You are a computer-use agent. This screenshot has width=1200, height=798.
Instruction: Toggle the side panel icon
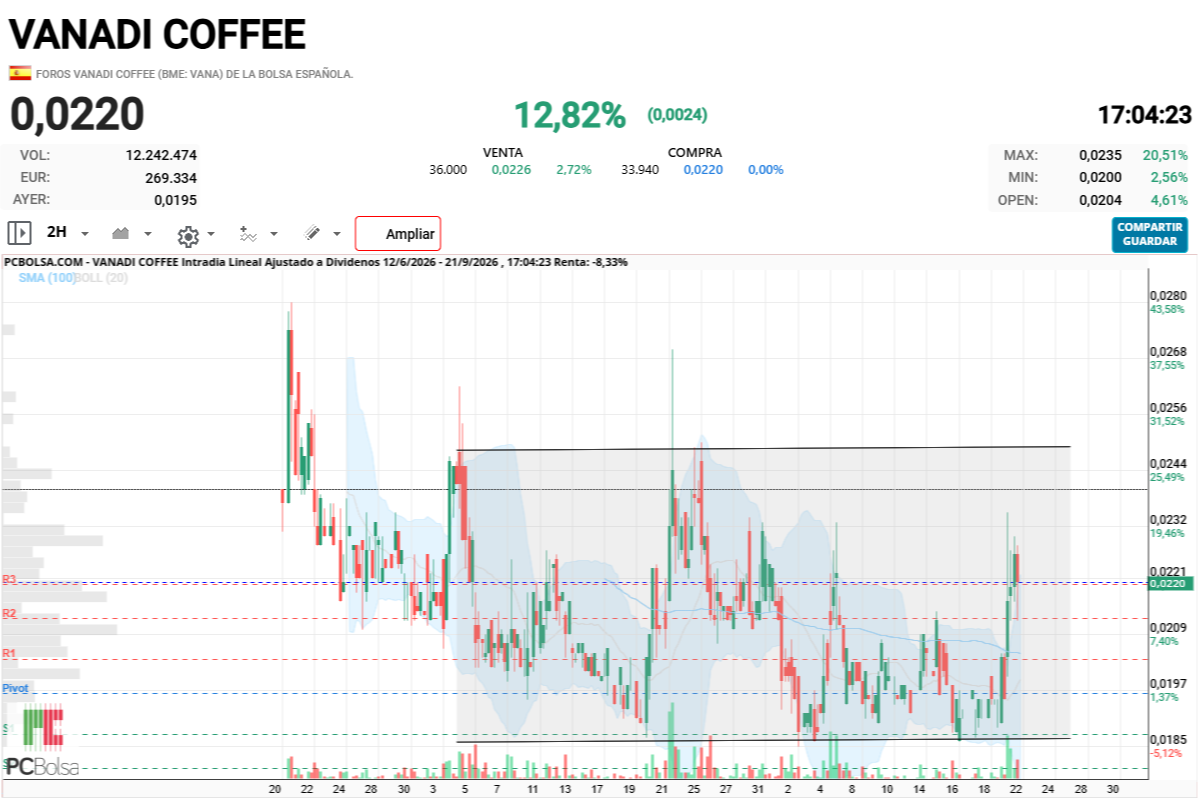point(19,233)
